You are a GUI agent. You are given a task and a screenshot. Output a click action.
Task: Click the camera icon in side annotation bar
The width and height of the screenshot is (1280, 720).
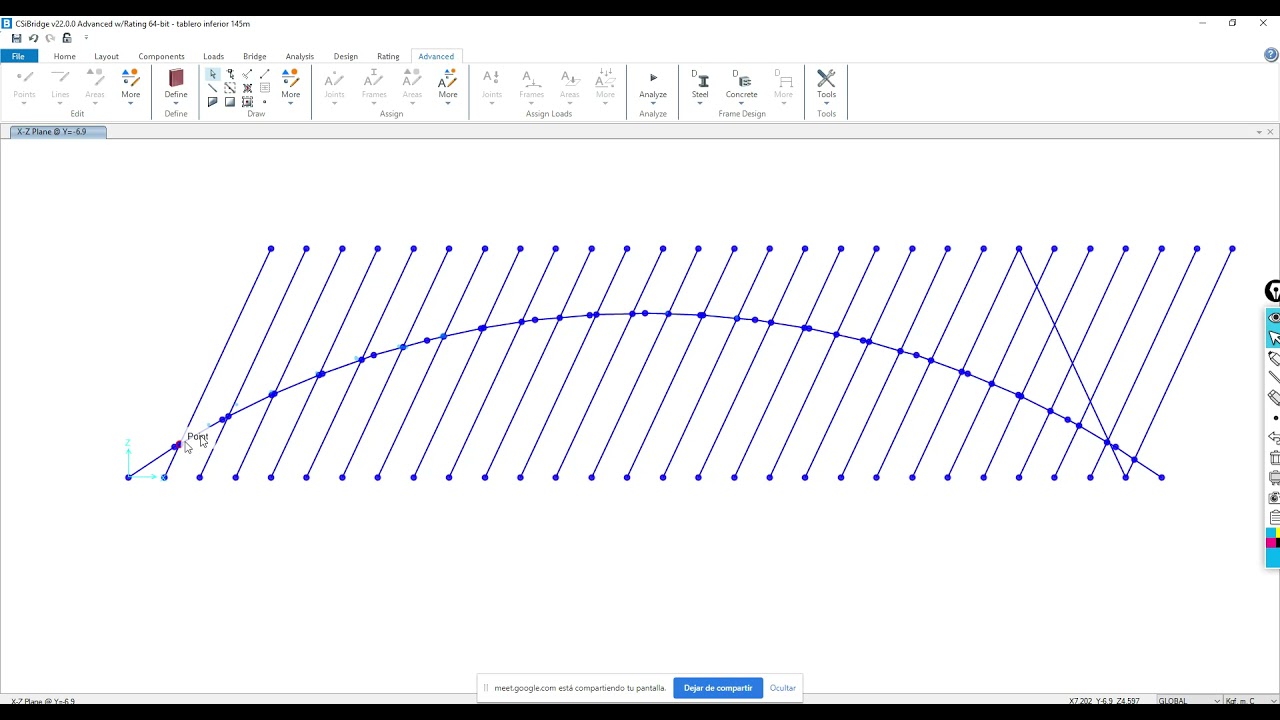tap(1274, 497)
